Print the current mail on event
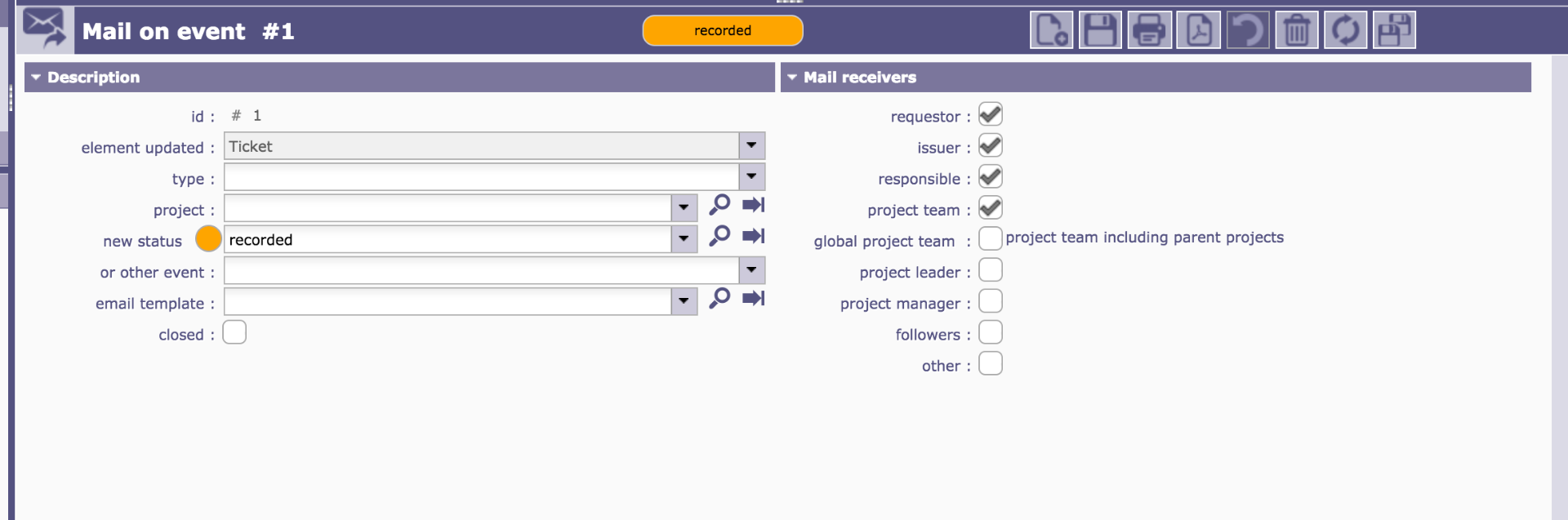 tap(1149, 31)
